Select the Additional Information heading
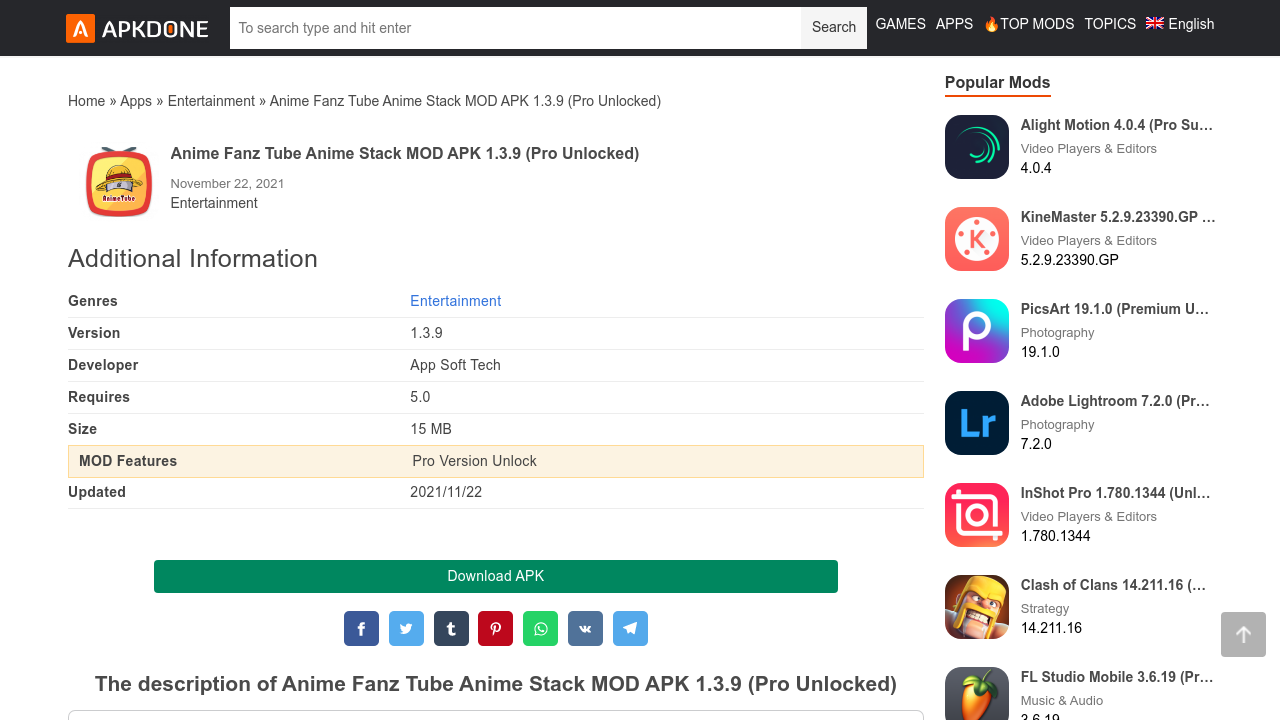 pyautogui.click(x=193, y=258)
